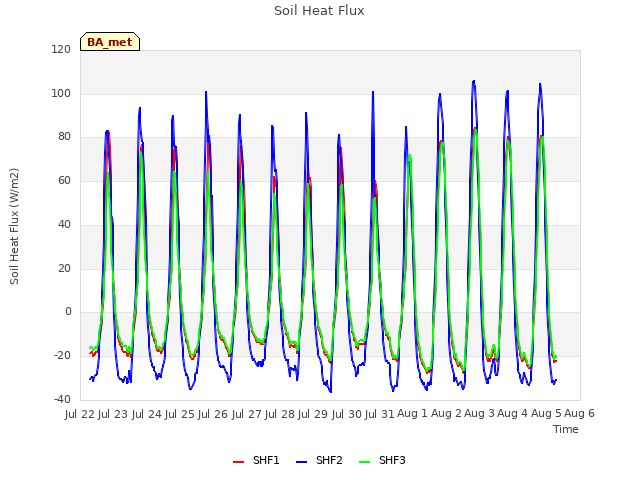Click the Jul 31 x-axis tick label
The image size is (640, 480).
[x=379, y=414]
